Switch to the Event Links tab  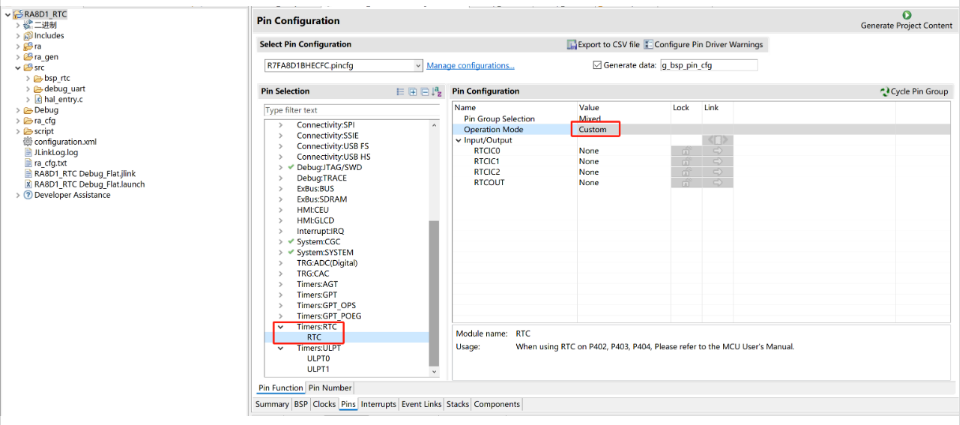point(421,404)
